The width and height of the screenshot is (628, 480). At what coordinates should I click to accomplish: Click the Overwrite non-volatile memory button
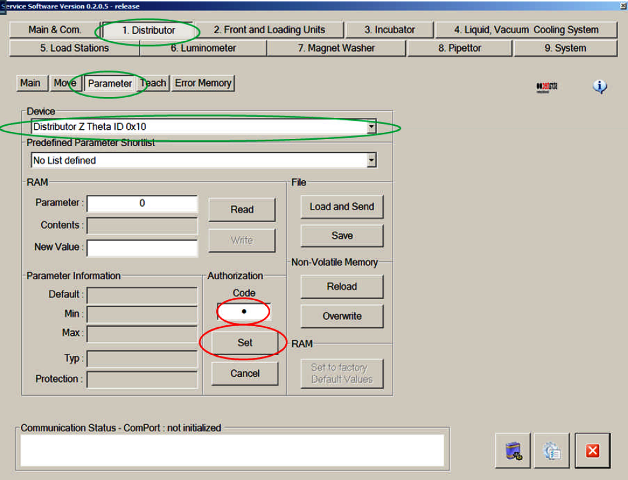click(341, 316)
